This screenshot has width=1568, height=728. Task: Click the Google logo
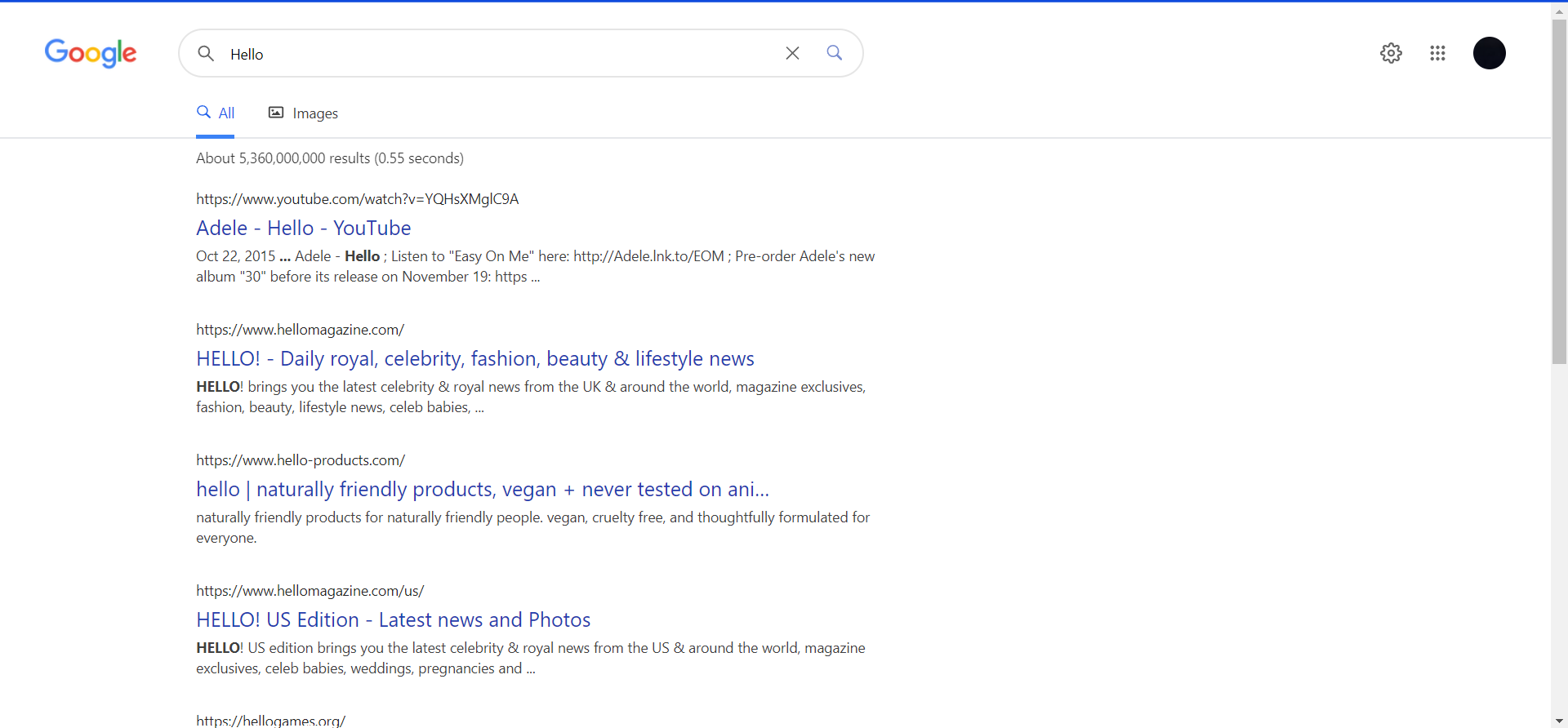click(x=91, y=53)
